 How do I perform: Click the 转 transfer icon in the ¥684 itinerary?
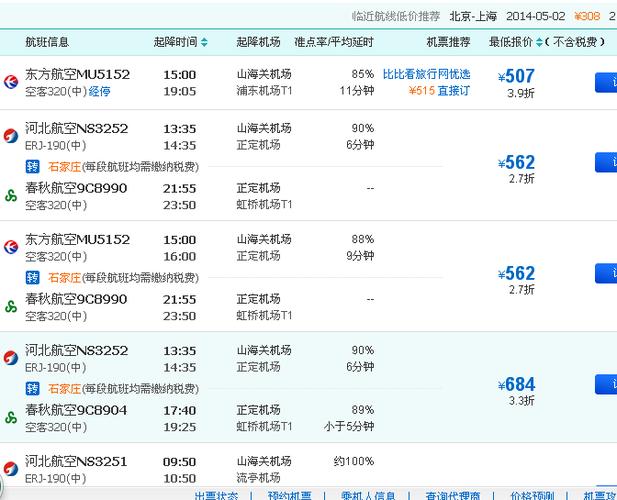pyautogui.click(x=32, y=389)
